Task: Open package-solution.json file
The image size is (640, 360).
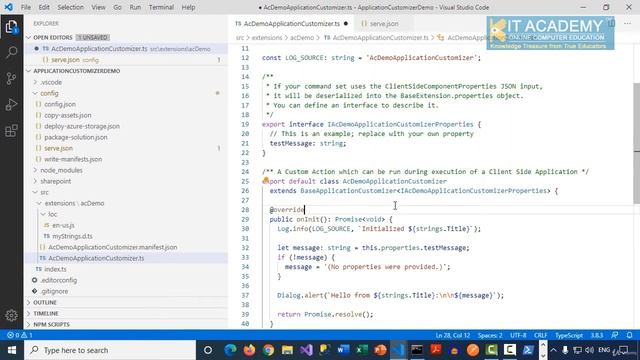Action: tap(76, 137)
